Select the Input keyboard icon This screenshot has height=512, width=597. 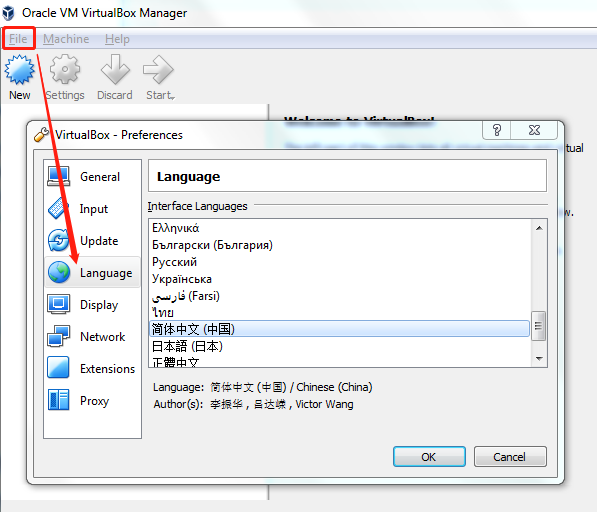[x=59, y=208]
